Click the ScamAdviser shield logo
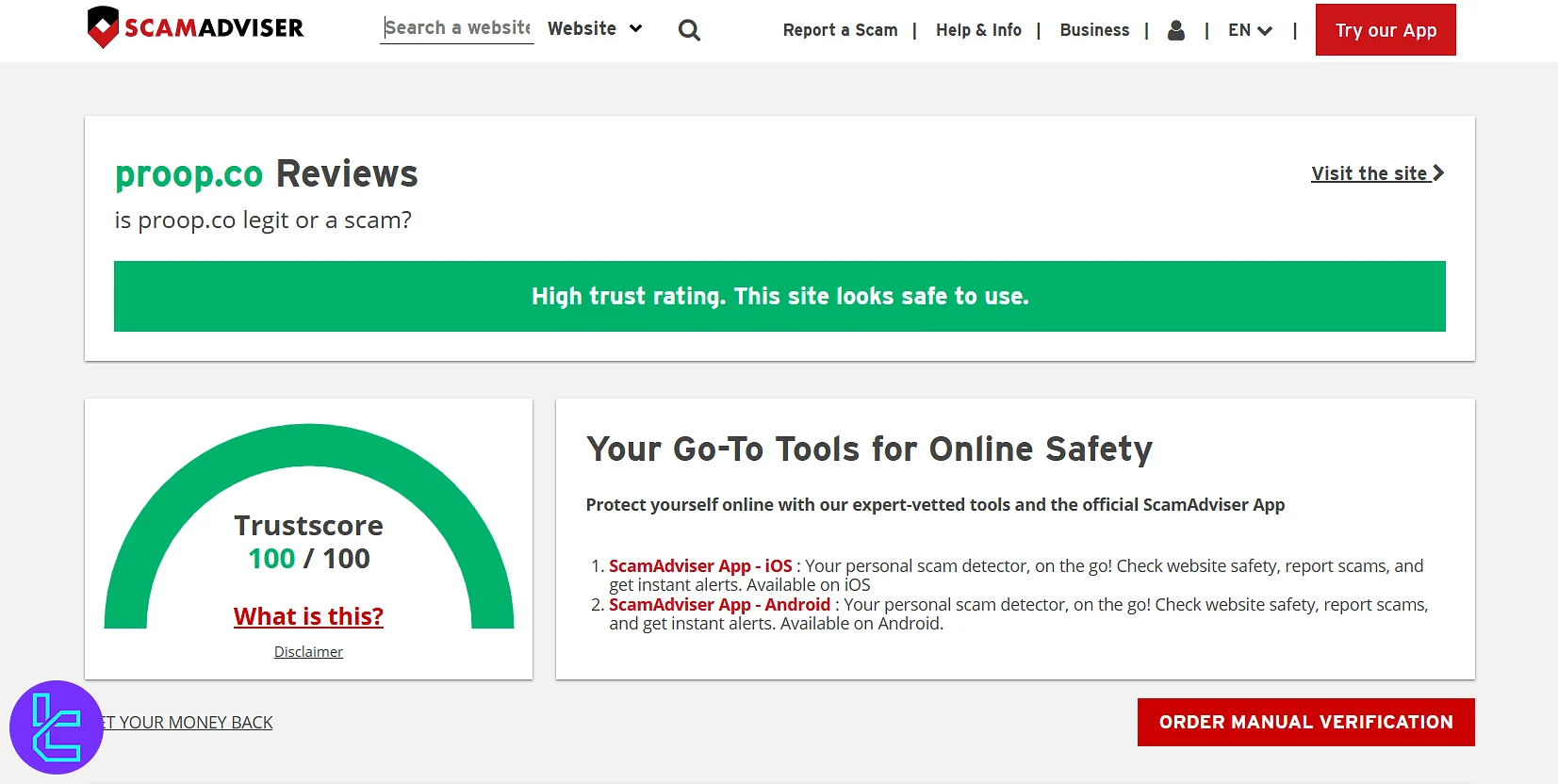 pos(103,27)
